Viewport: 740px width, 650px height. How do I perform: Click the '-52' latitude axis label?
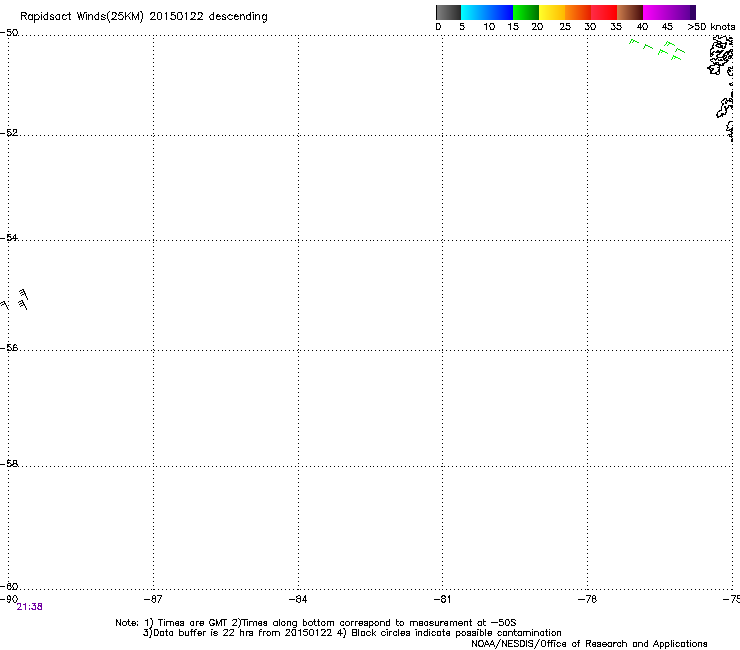pos(9,133)
